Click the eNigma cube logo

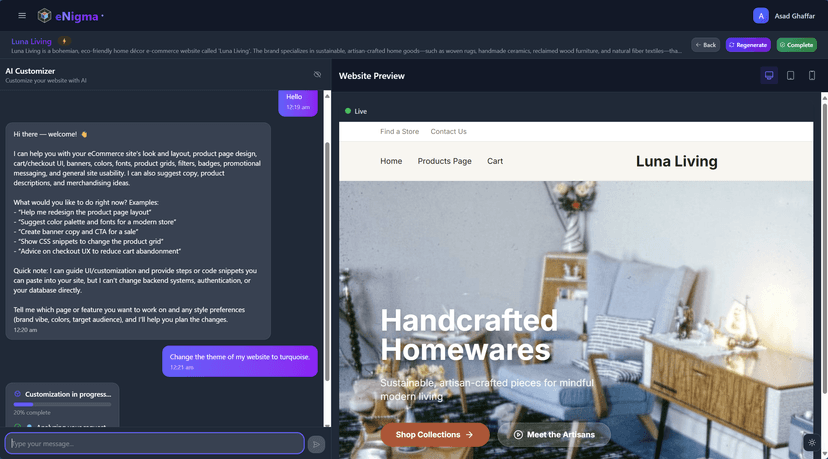pyautogui.click(x=44, y=15)
